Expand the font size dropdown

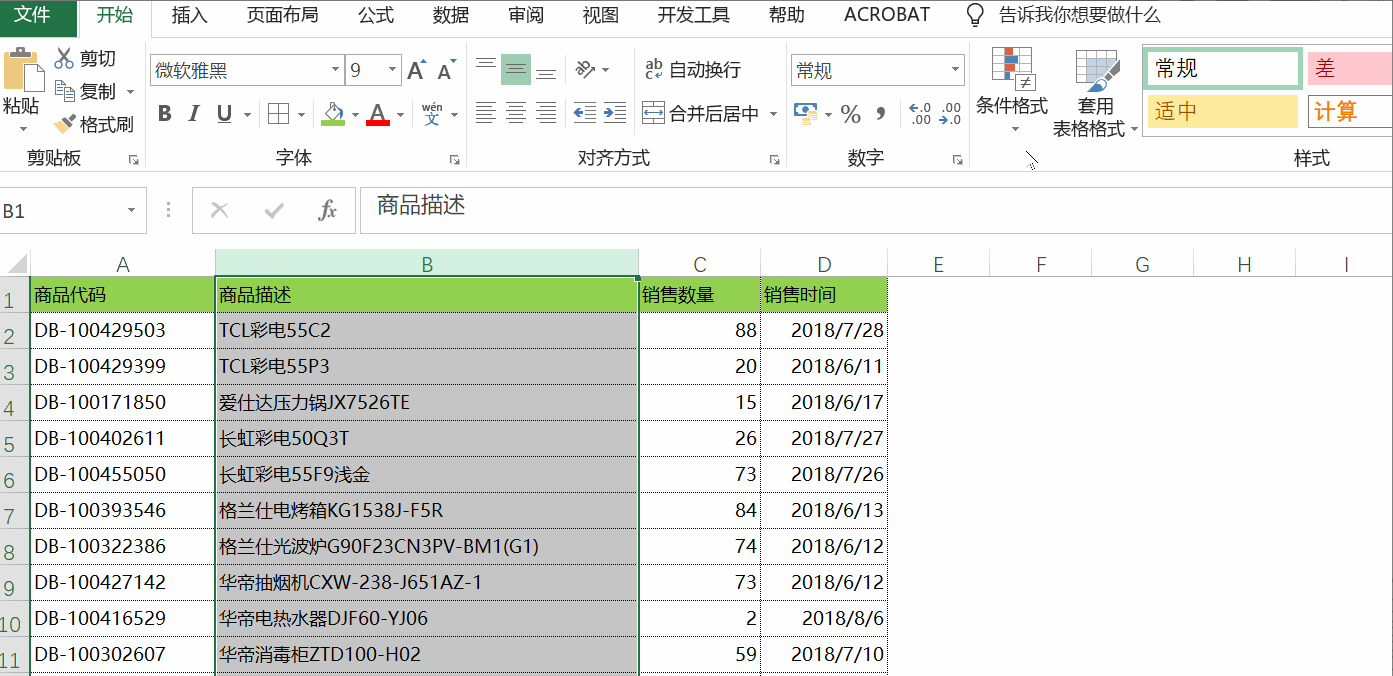click(392, 71)
